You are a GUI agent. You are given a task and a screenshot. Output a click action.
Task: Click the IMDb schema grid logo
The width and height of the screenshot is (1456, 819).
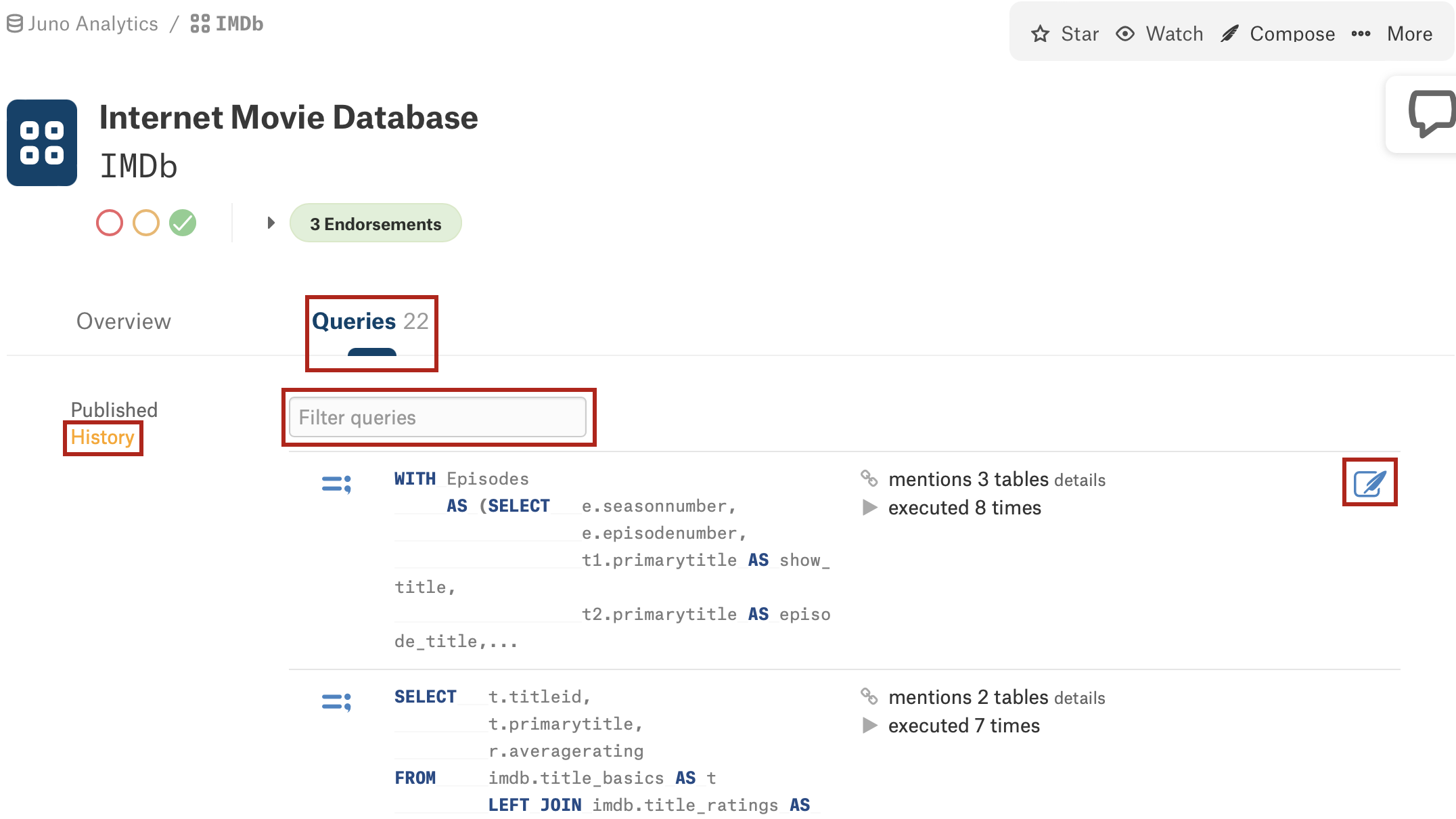(x=42, y=143)
